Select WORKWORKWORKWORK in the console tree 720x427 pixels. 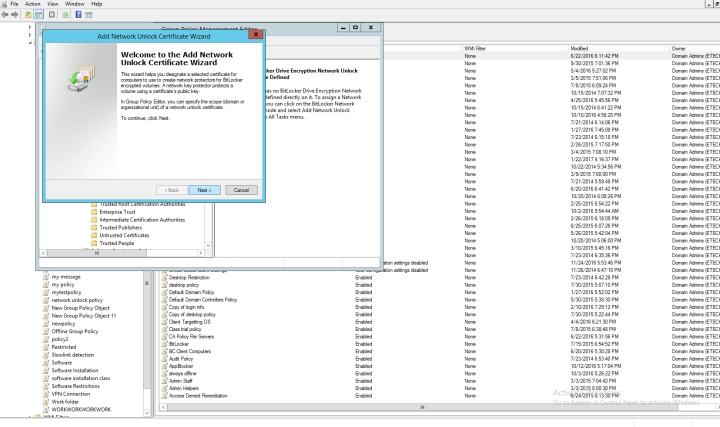(x=81, y=410)
